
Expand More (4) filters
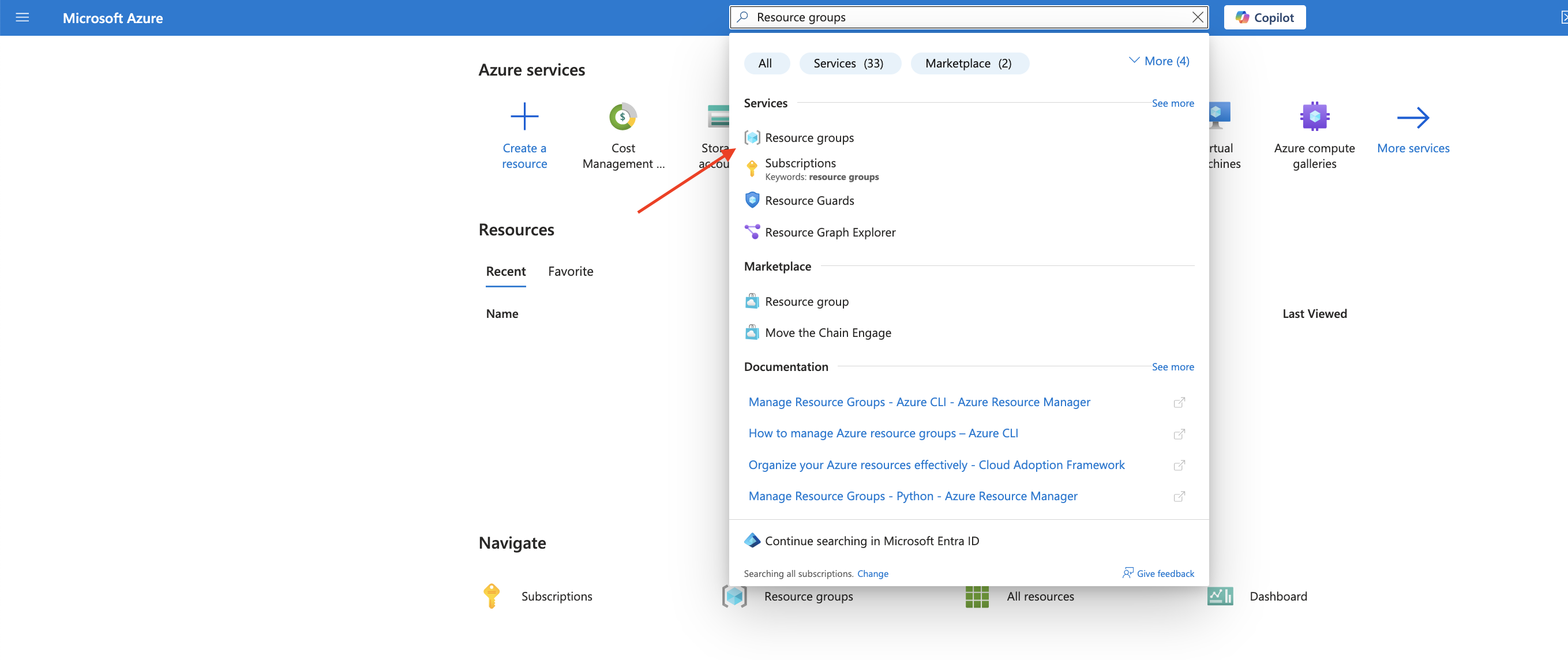point(1158,61)
